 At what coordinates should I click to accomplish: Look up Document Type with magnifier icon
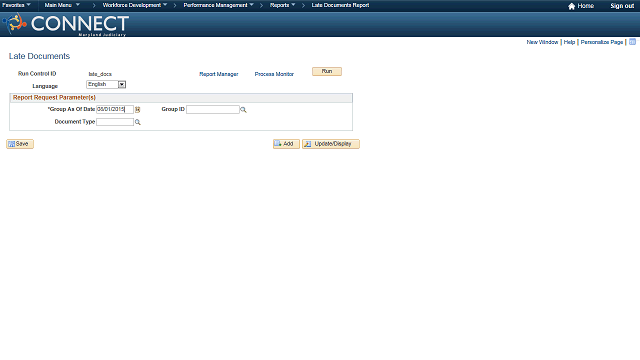138,122
